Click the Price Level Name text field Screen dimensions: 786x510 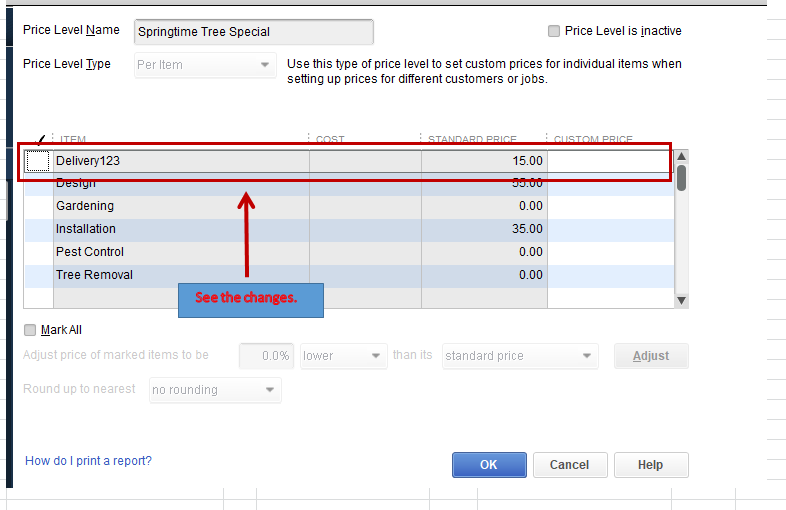253,32
